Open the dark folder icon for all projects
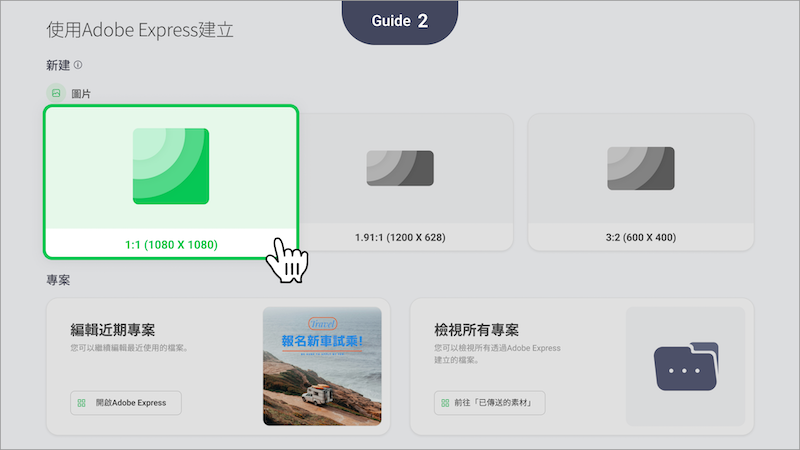Screen dimensions: 800x450 (685, 366)
